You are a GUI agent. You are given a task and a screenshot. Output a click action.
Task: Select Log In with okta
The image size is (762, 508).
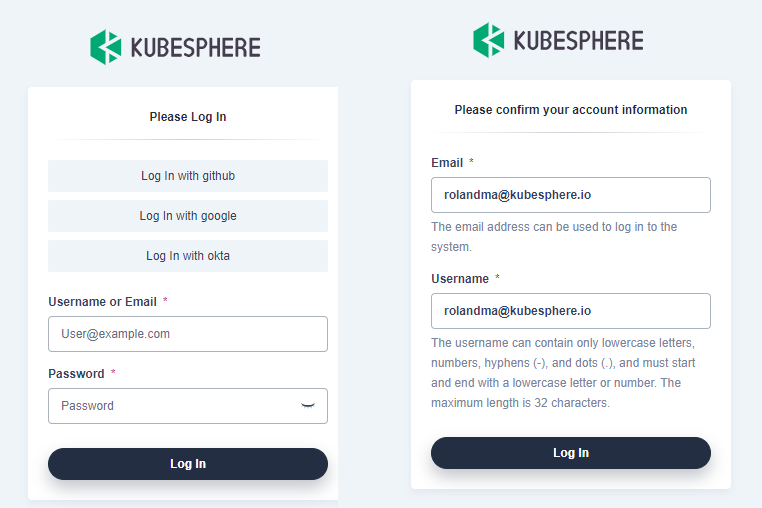(188, 256)
